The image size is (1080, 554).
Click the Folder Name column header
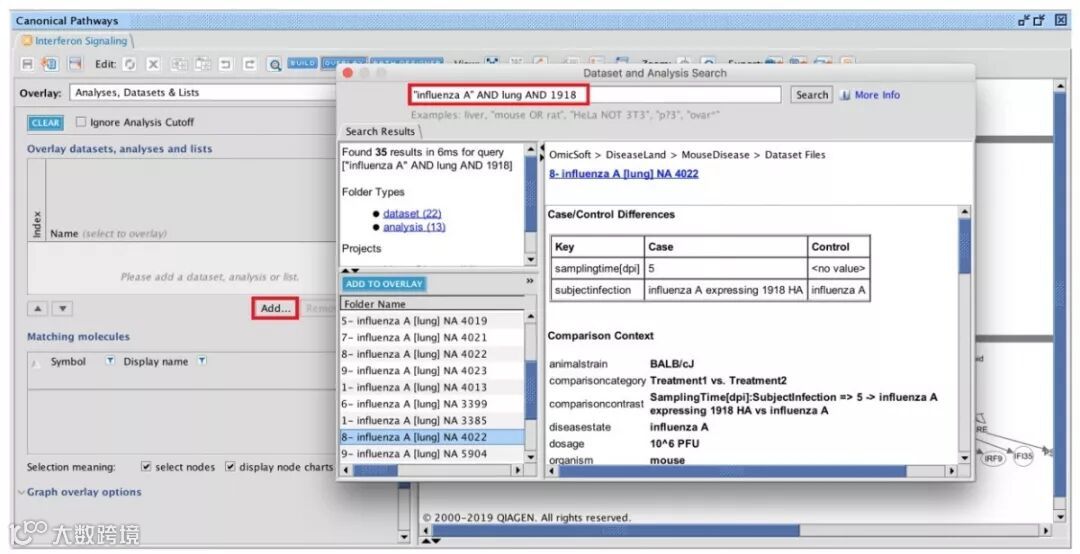coord(433,304)
